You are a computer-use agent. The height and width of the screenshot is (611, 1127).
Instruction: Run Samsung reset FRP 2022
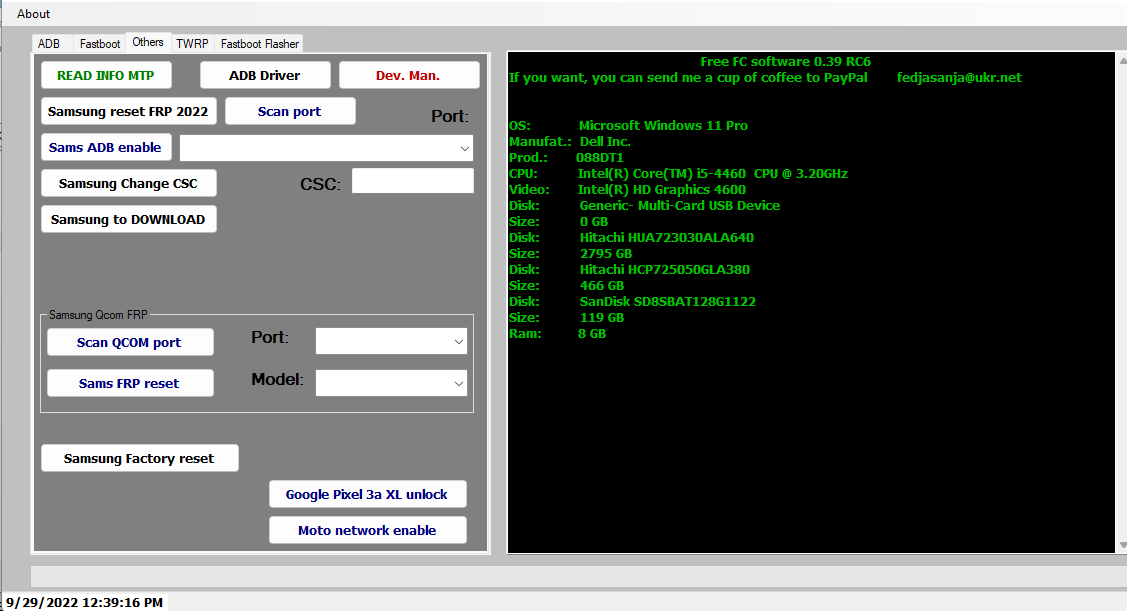[x=128, y=111]
